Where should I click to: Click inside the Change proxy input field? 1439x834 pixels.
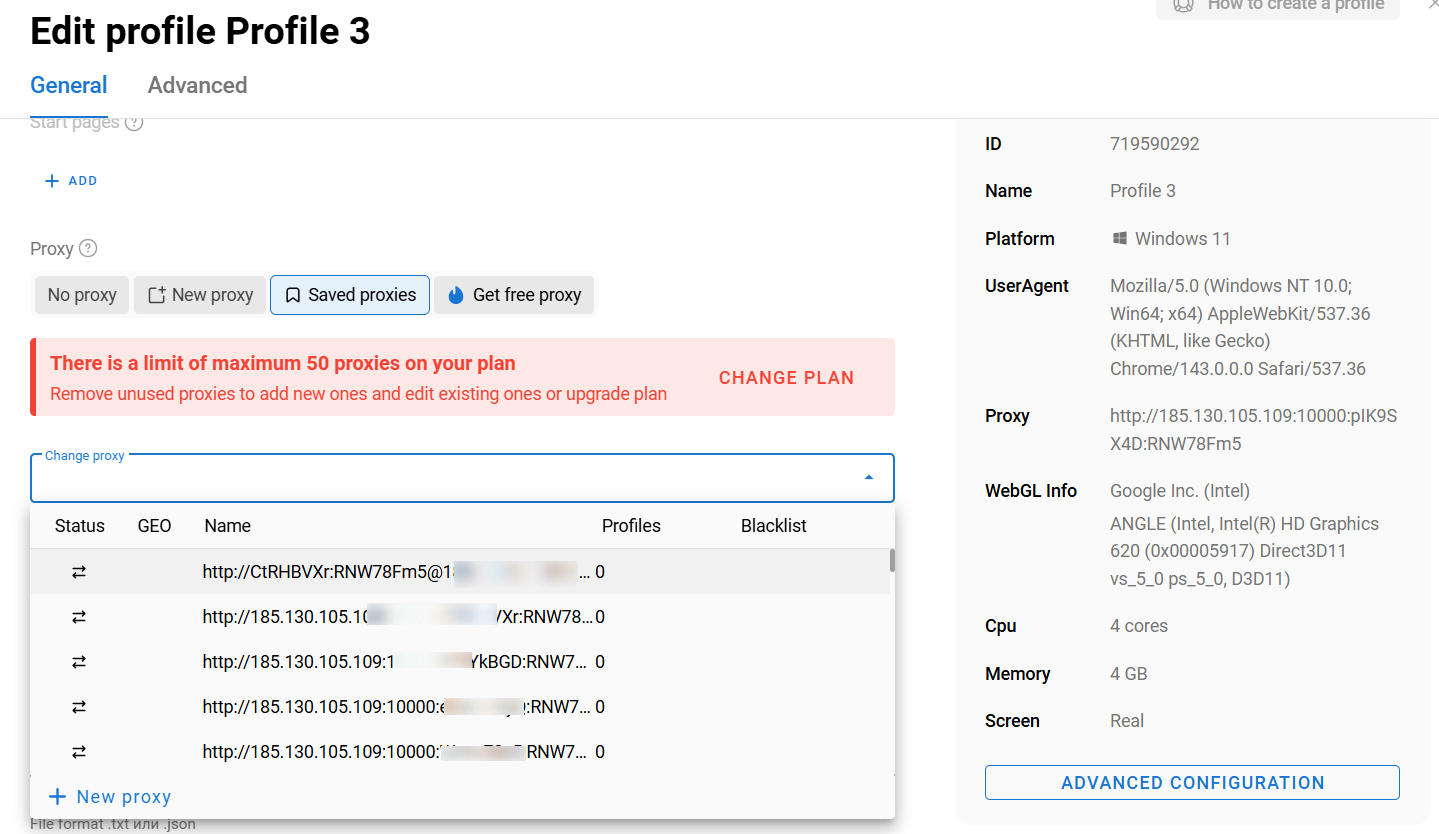coord(440,480)
